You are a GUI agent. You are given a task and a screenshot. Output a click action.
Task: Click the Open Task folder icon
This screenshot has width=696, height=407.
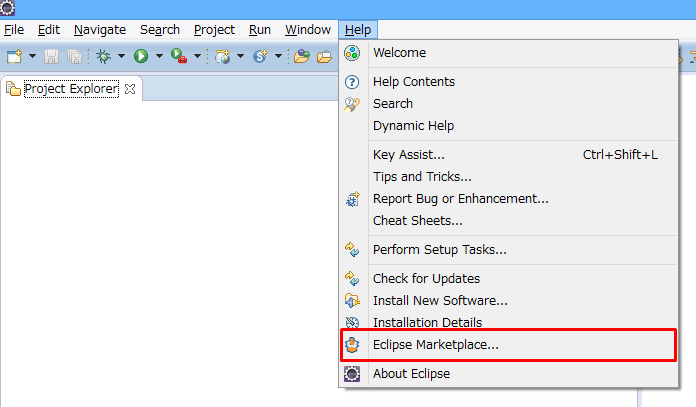coord(324,57)
